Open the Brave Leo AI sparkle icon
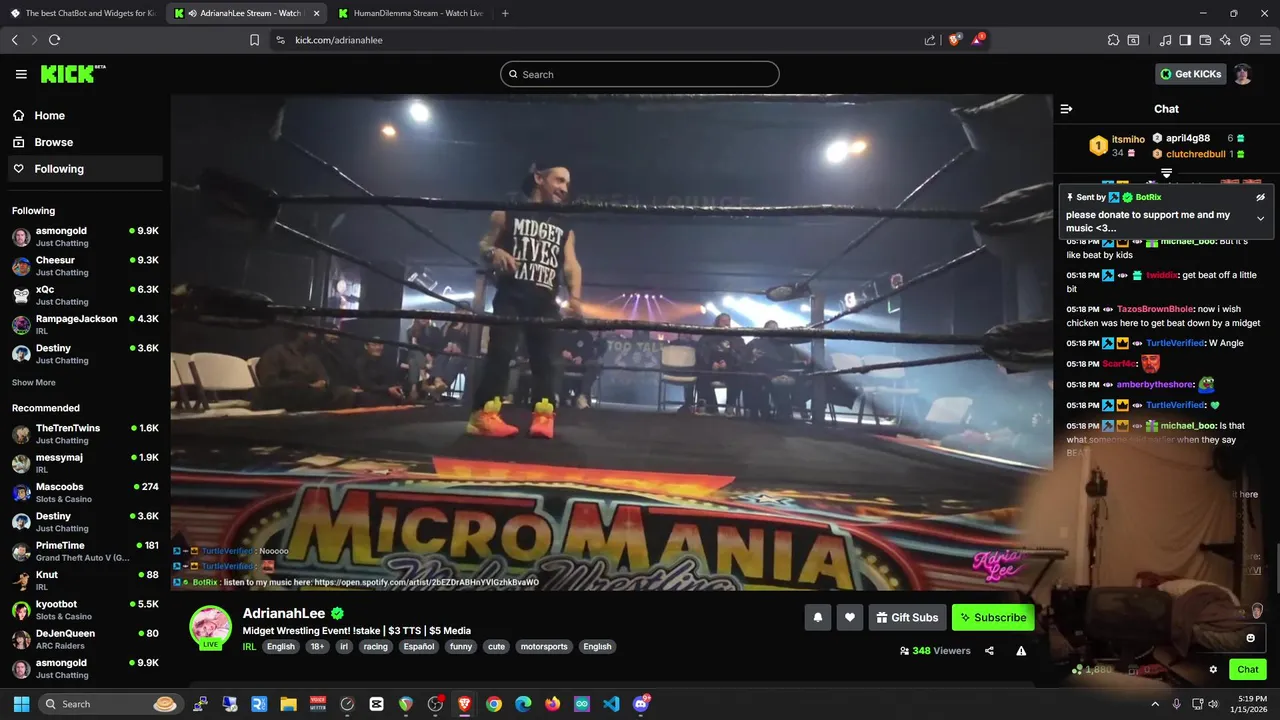This screenshot has height=720, width=1280. point(1225,40)
